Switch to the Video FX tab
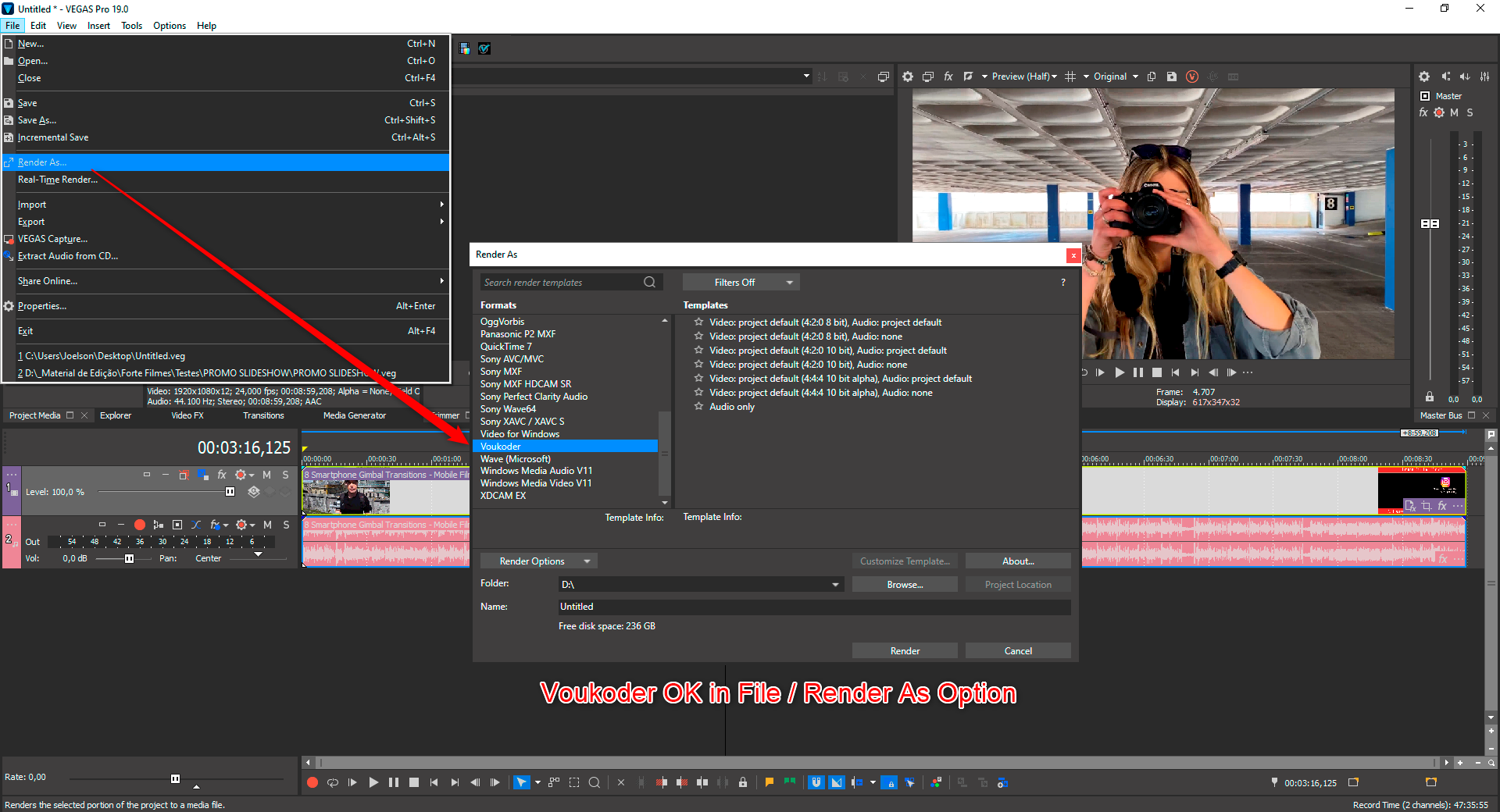The image size is (1500, 812). pyautogui.click(x=187, y=415)
